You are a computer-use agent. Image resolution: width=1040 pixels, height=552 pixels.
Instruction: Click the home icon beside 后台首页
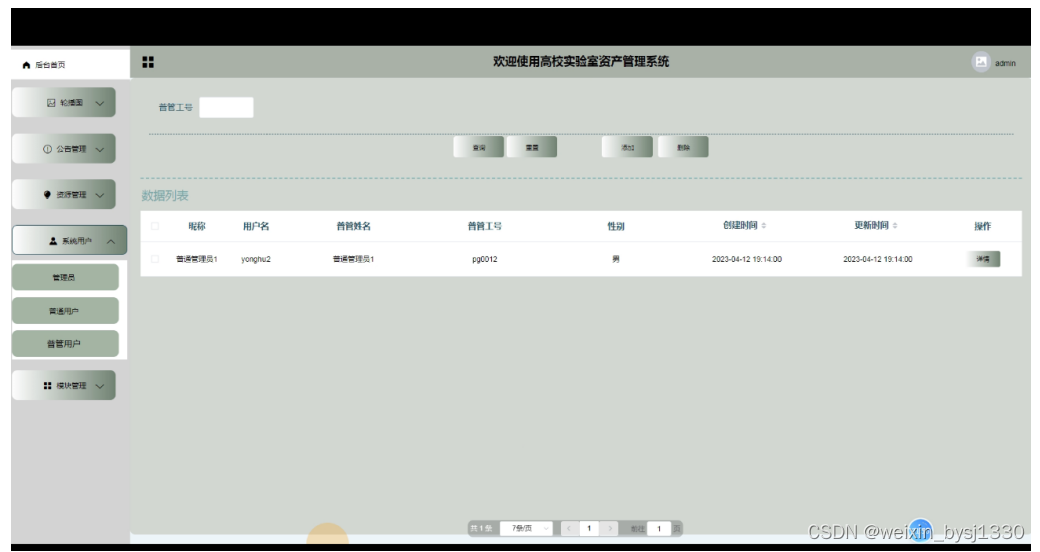27,65
